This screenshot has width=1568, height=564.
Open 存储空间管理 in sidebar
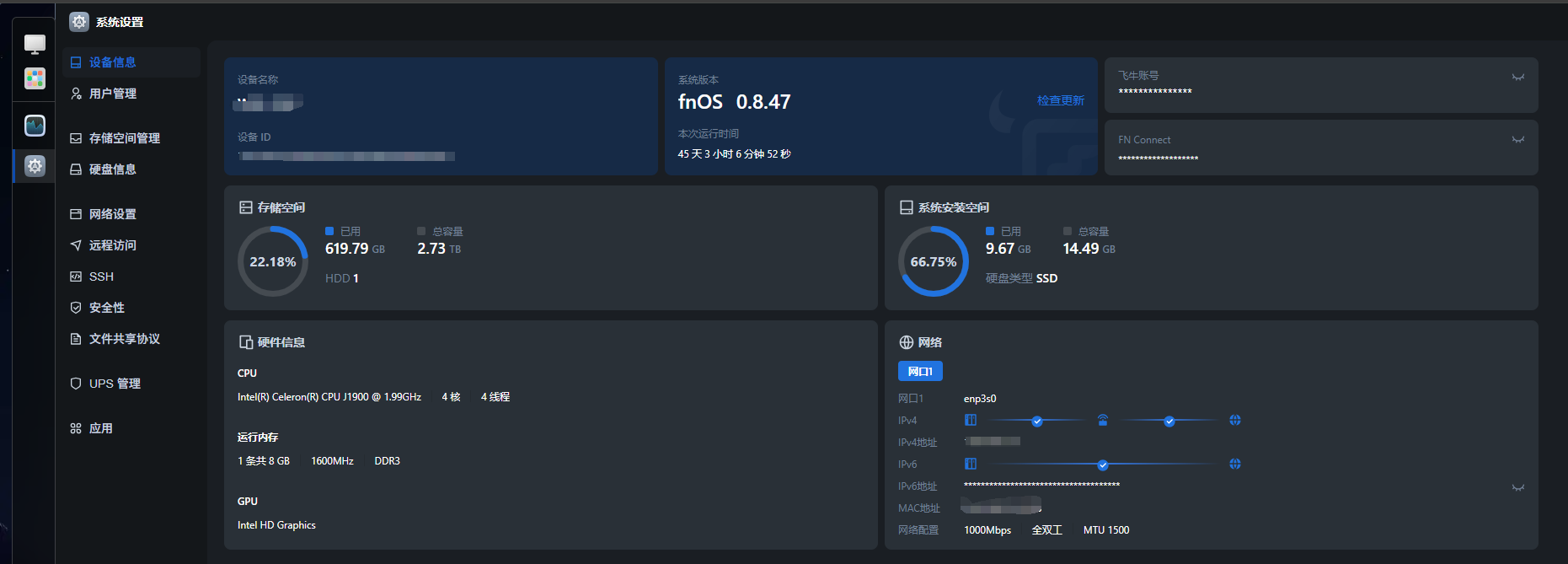click(131, 138)
